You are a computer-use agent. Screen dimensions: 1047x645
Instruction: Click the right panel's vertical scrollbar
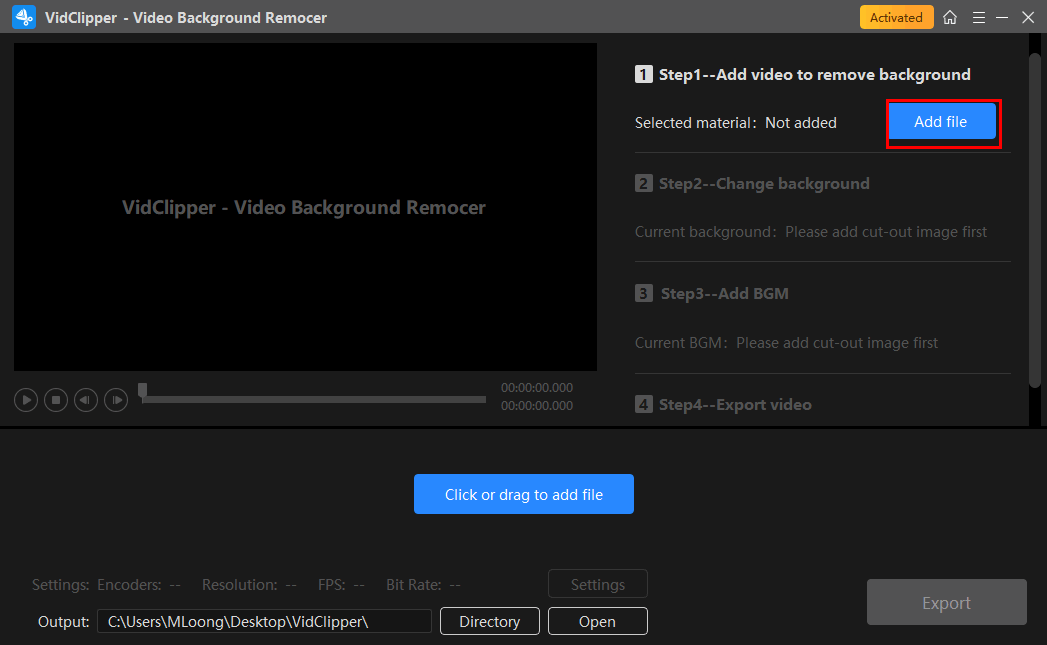(1035, 220)
